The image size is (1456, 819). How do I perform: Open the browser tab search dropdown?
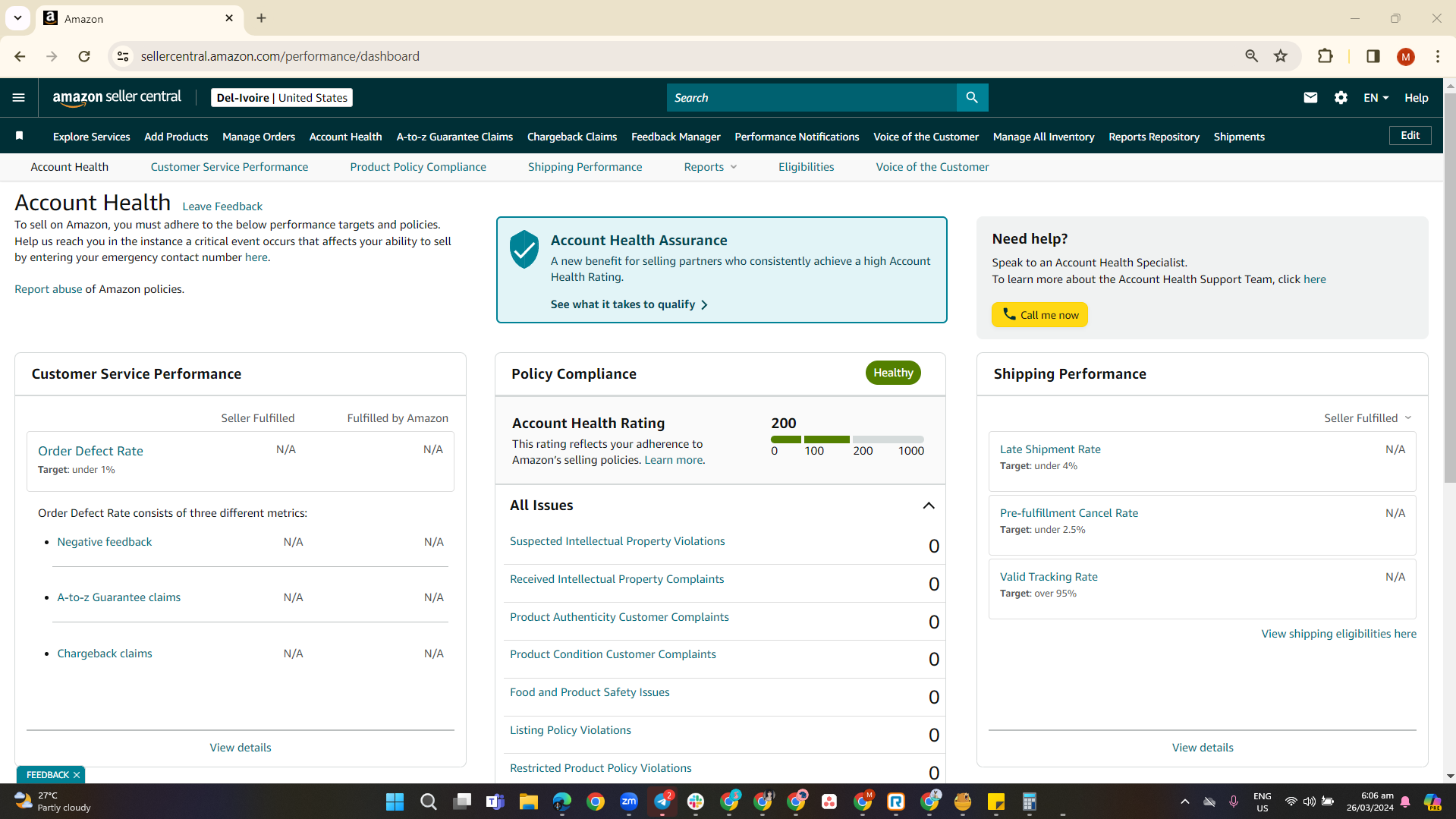[x=17, y=18]
